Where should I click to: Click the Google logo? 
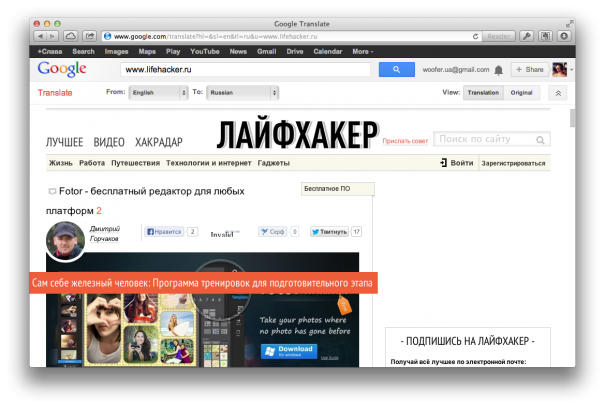pyautogui.click(x=62, y=69)
